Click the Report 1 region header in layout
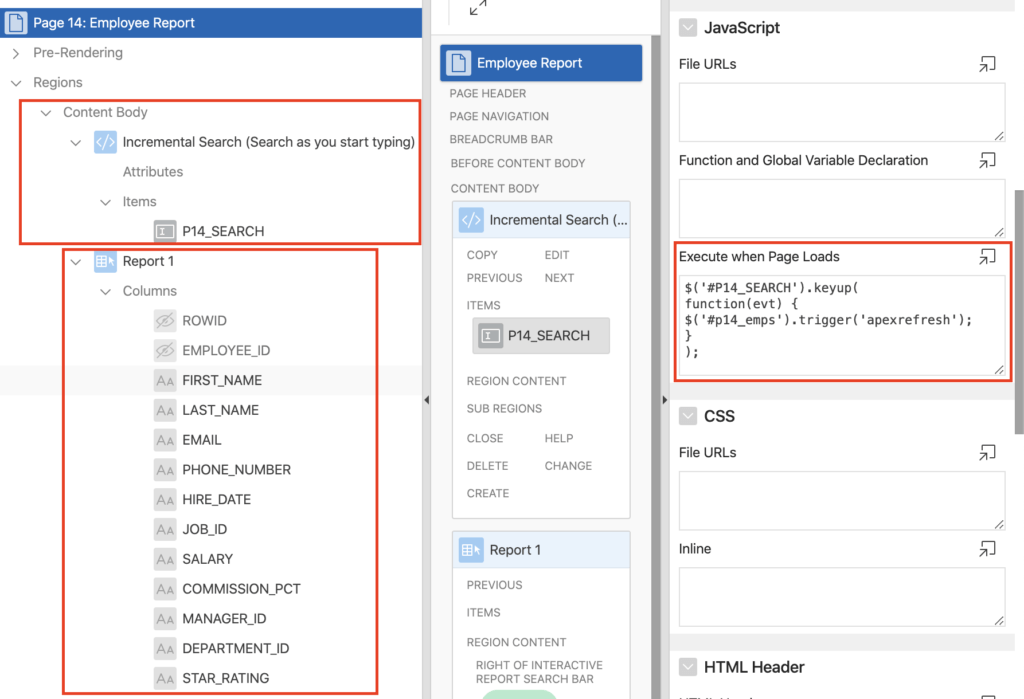Viewport: 1024px width, 699px height. (541, 550)
